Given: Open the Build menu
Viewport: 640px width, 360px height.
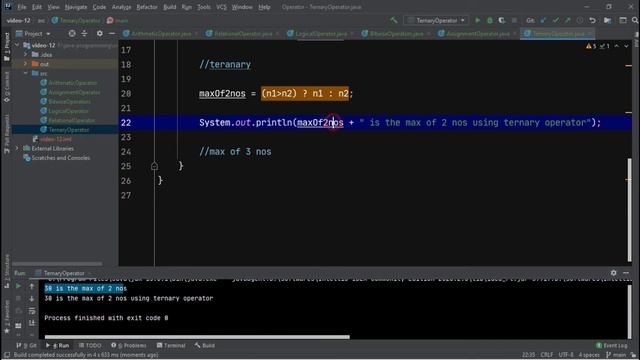Looking at the screenshot, I should tap(170, 7).
